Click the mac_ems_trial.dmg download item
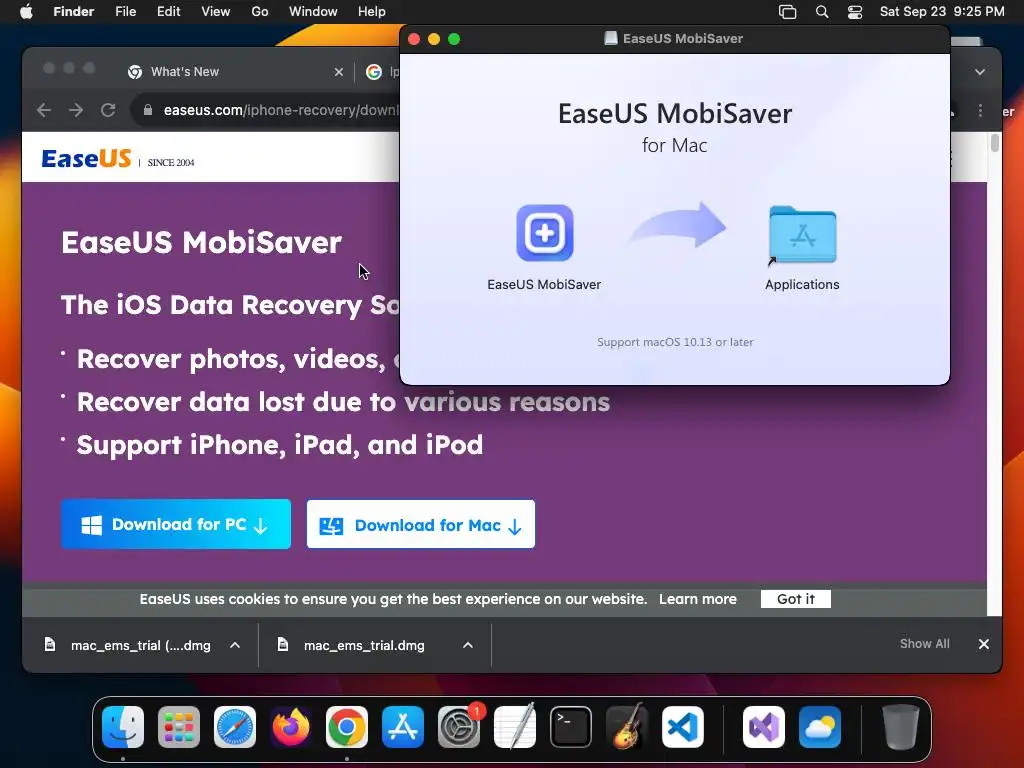Viewport: 1024px width, 768px height. click(x=364, y=645)
